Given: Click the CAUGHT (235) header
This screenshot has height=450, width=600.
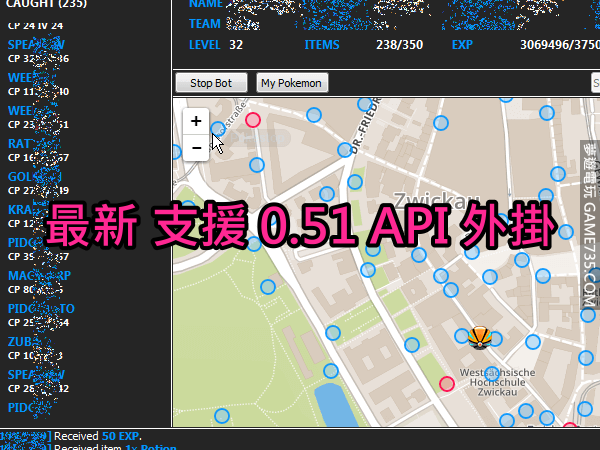Looking at the screenshot, I should point(46,4).
